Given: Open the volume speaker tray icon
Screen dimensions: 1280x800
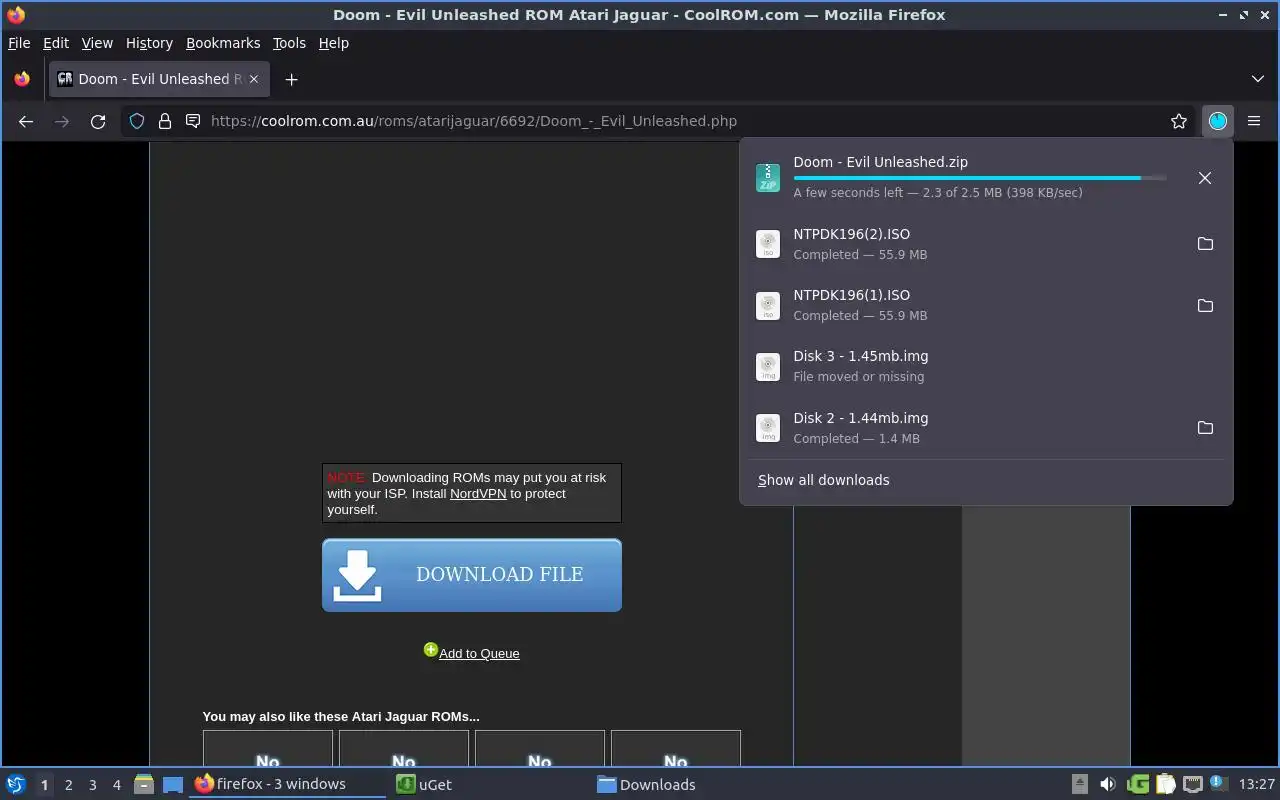Looking at the screenshot, I should coord(1107,785).
